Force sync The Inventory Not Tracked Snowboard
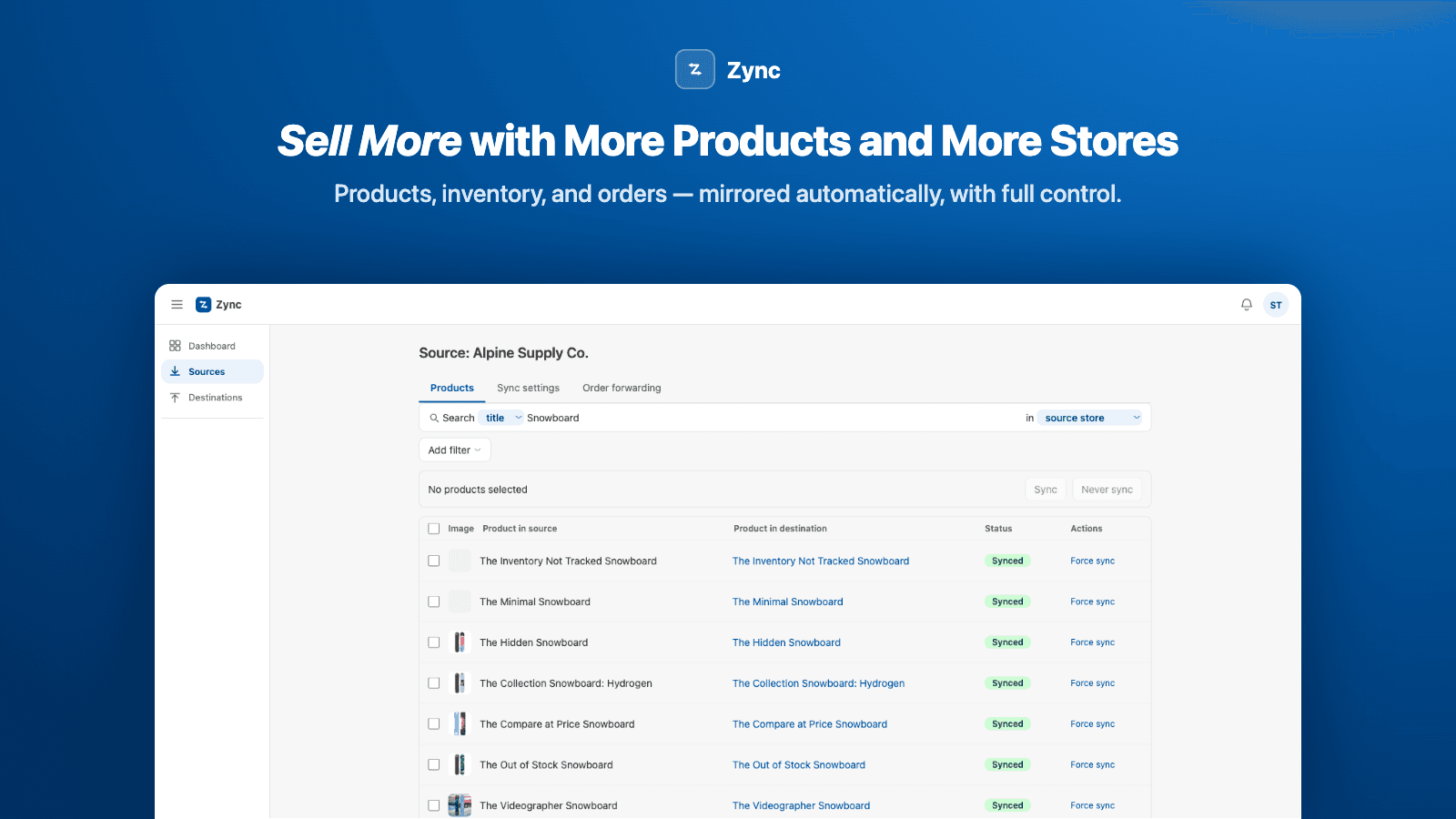This screenshot has width=1456, height=819. pos(1092,561)
